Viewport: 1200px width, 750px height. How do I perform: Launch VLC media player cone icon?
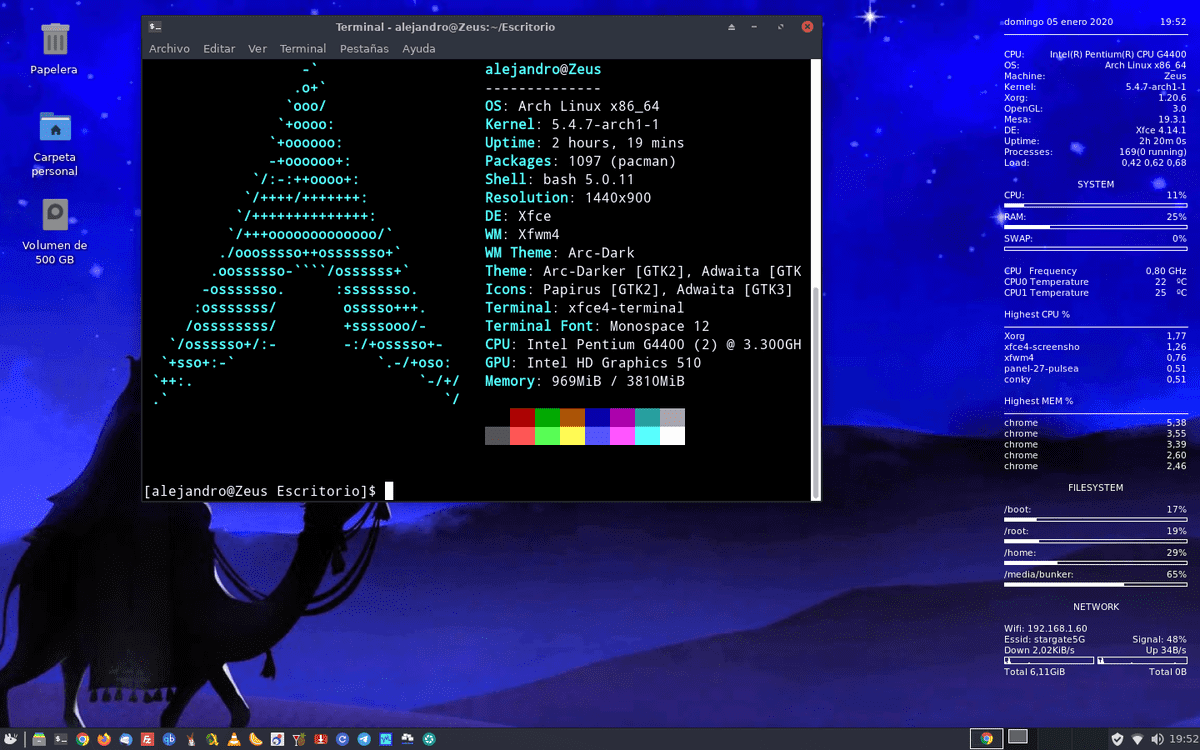click(x=234, y=739)
